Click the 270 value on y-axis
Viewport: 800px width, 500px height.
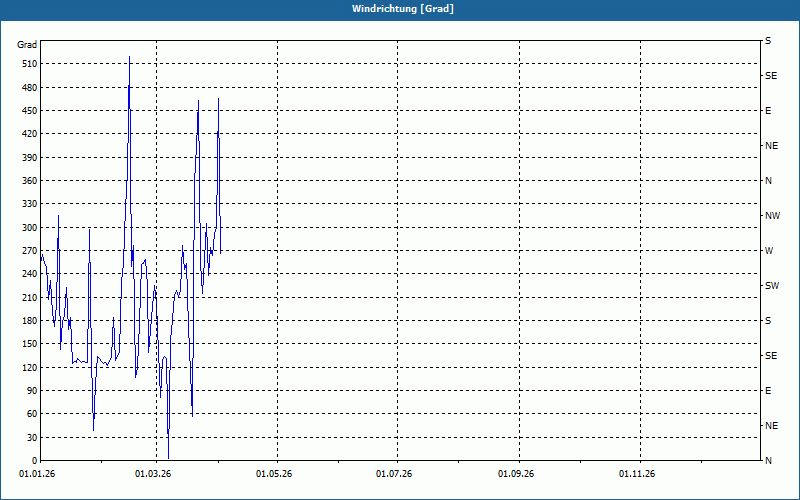(x=27, y=251)
